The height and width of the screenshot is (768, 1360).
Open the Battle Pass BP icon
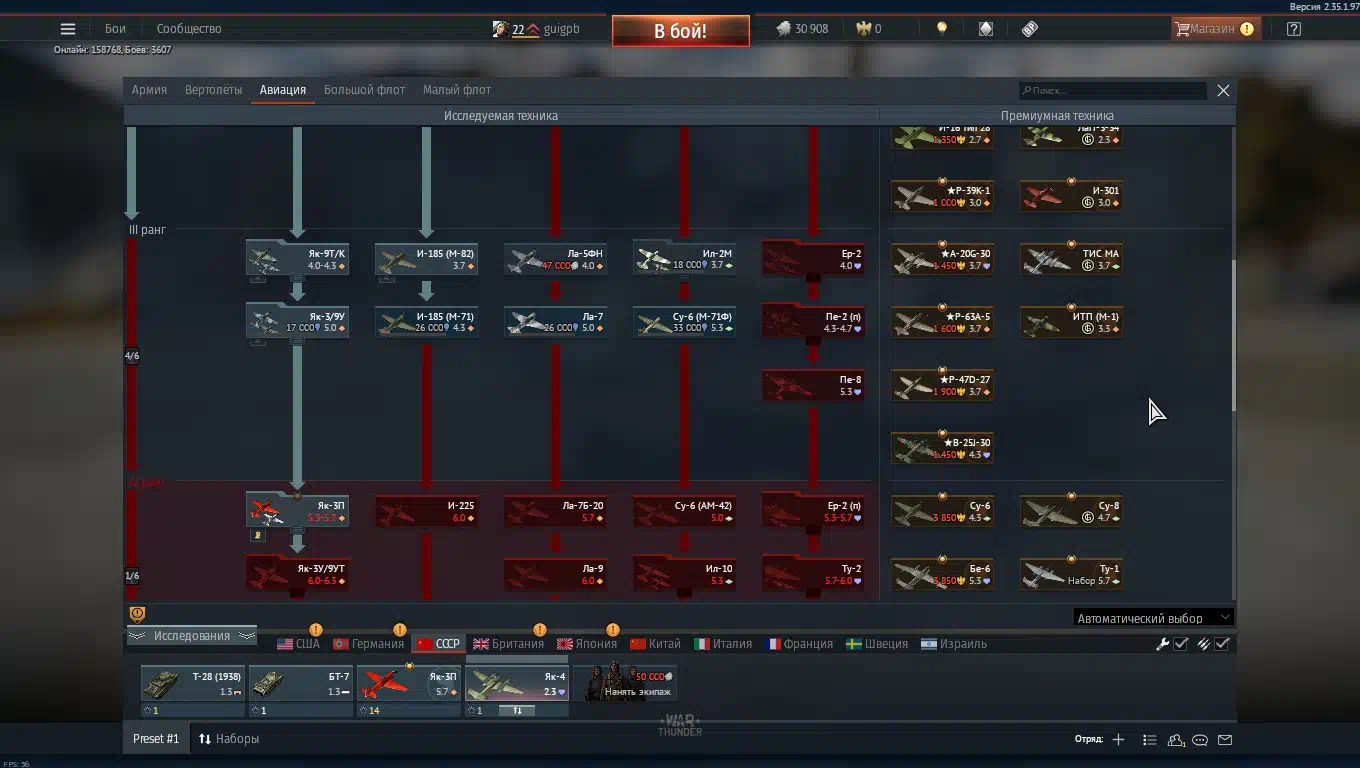click(1030, 29)
